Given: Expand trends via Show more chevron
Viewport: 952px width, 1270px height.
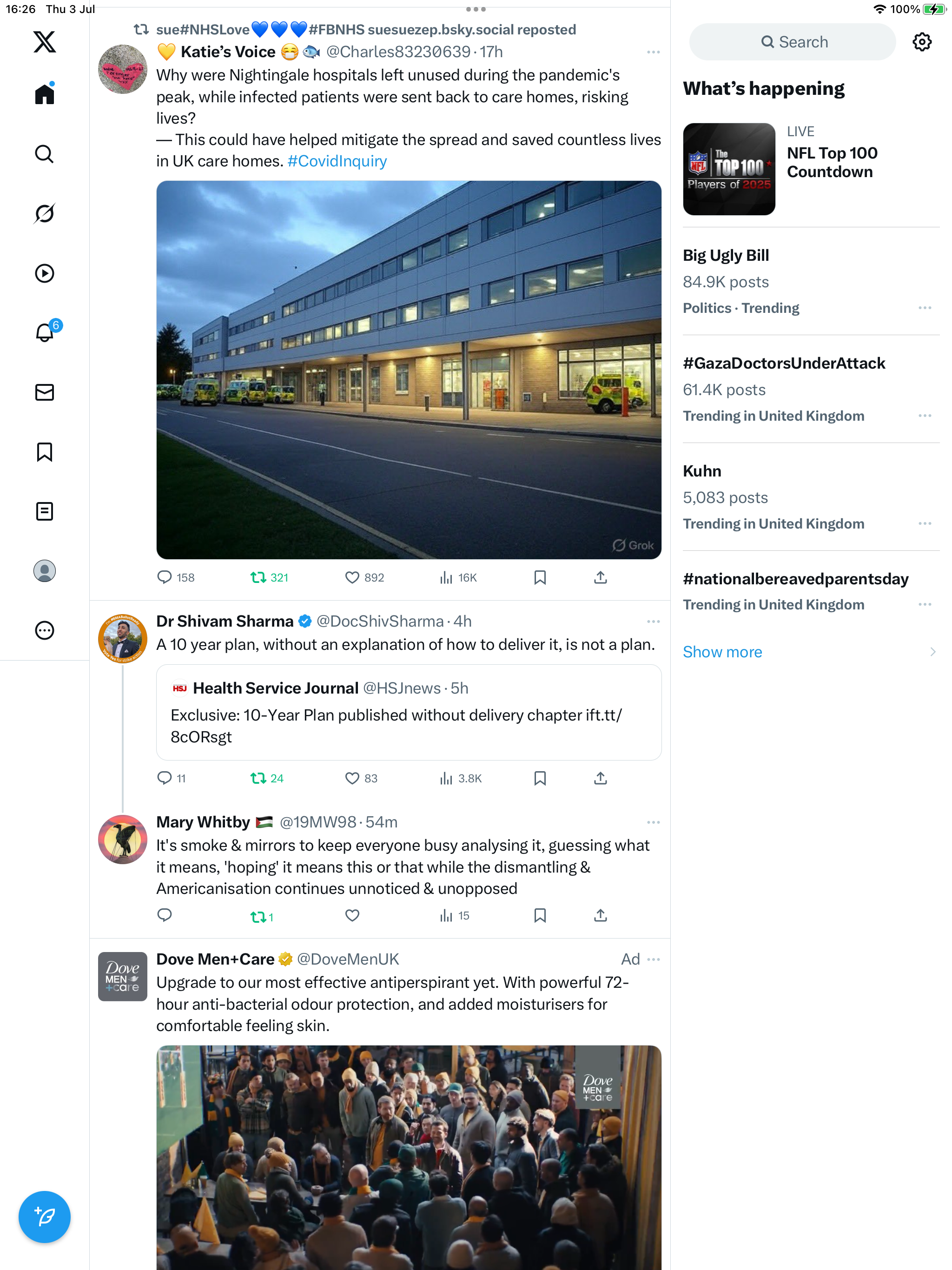Looking at the screenshot, I should click(x=932, y=652).
